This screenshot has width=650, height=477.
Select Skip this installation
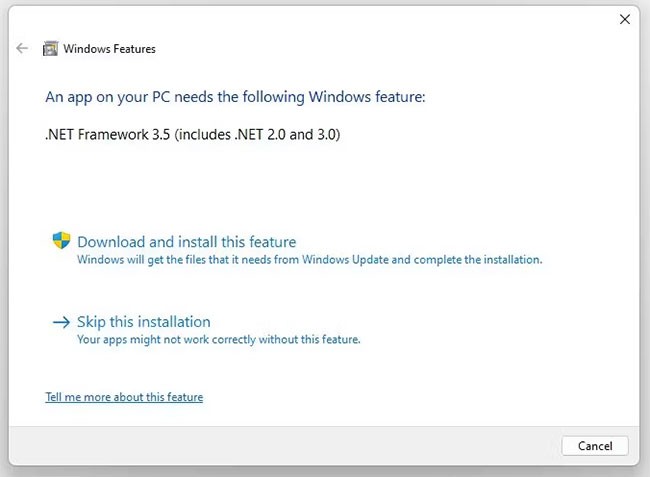144,322
